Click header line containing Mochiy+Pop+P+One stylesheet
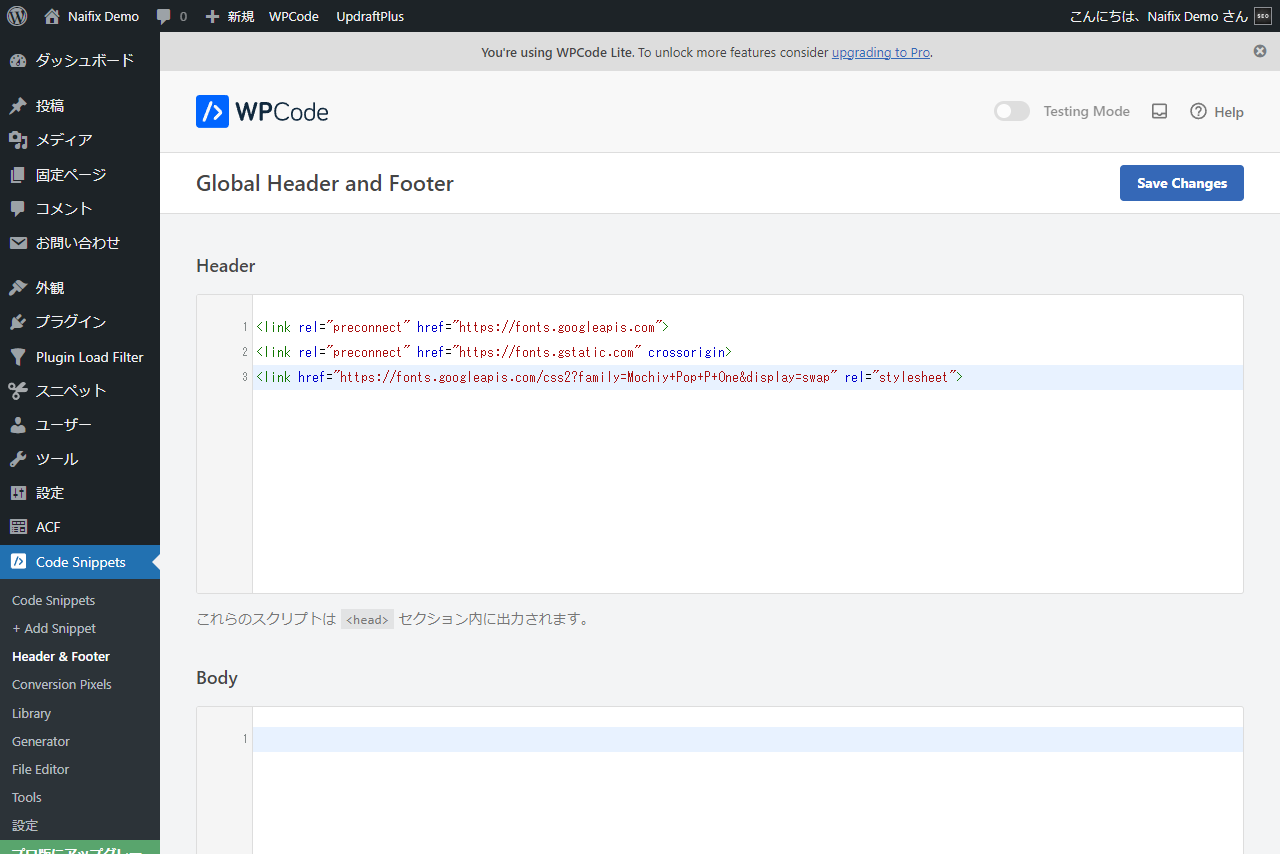Screen dimensions: 1280x854 pyautogui.click(x=609, y=377)
